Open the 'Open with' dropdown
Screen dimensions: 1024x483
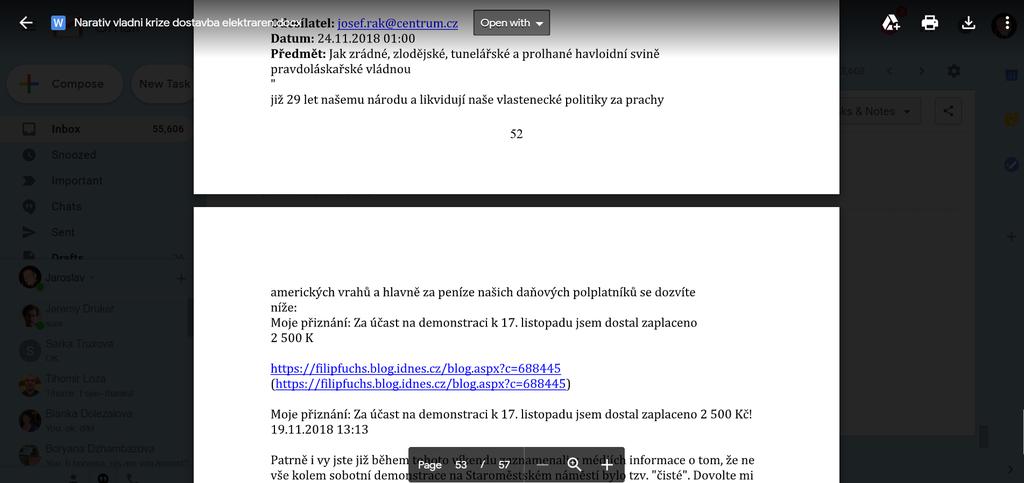[511, 23]
